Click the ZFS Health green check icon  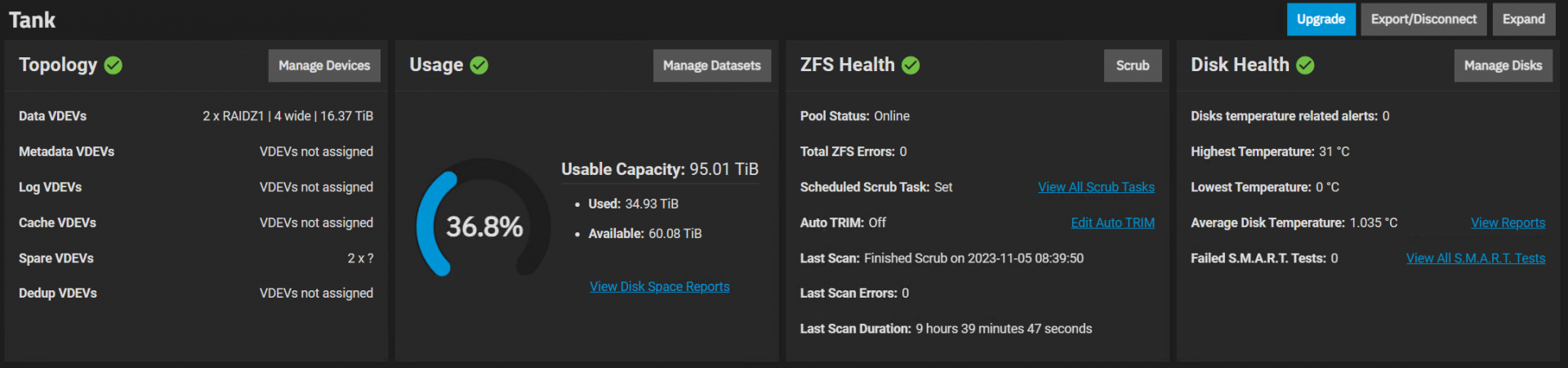click(x=911, y=65)
